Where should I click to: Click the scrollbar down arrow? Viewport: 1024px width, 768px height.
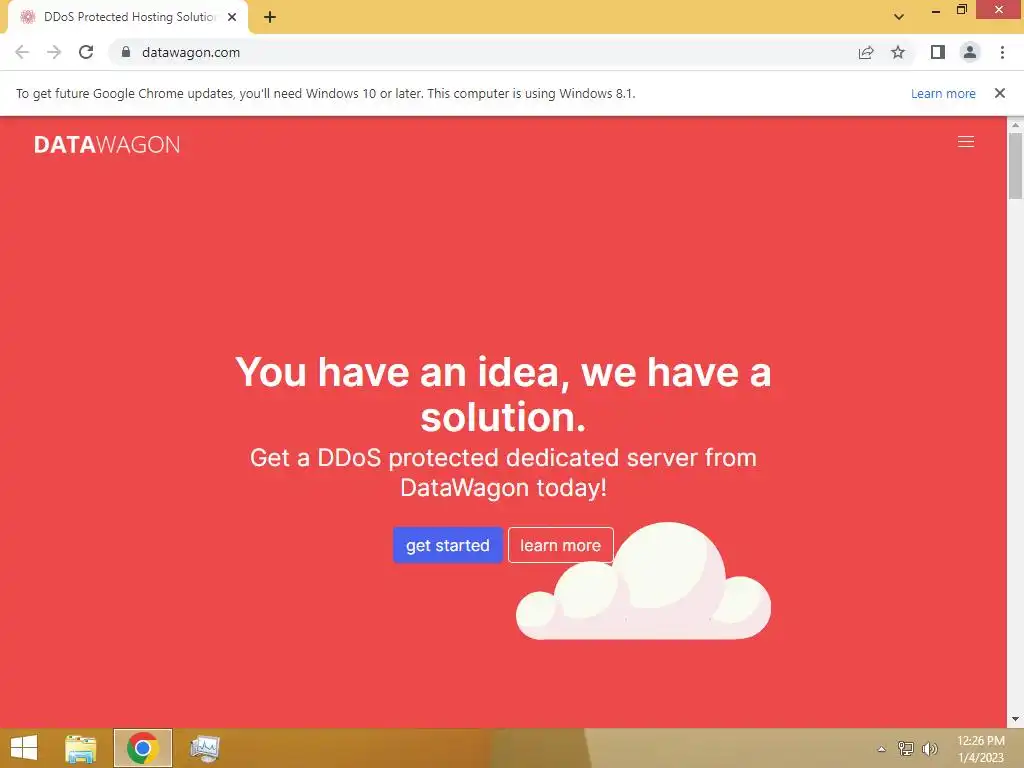coord(1015,720)
